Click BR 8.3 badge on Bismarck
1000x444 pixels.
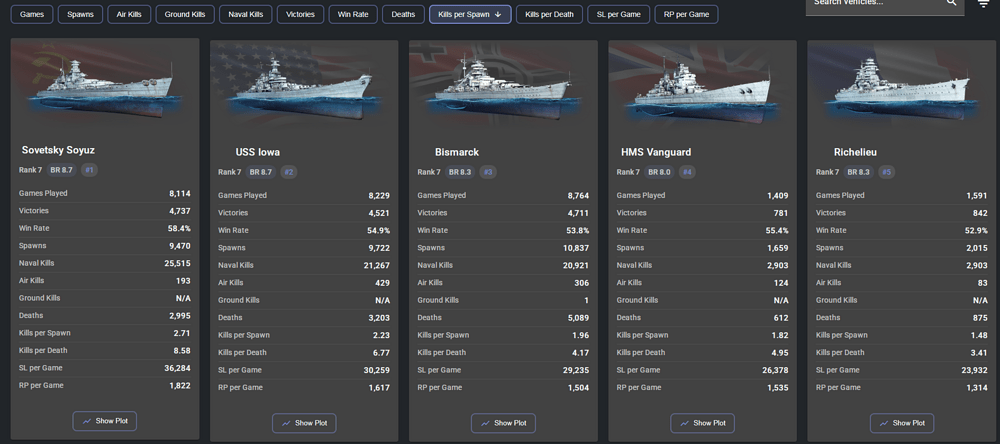point(460,172)
